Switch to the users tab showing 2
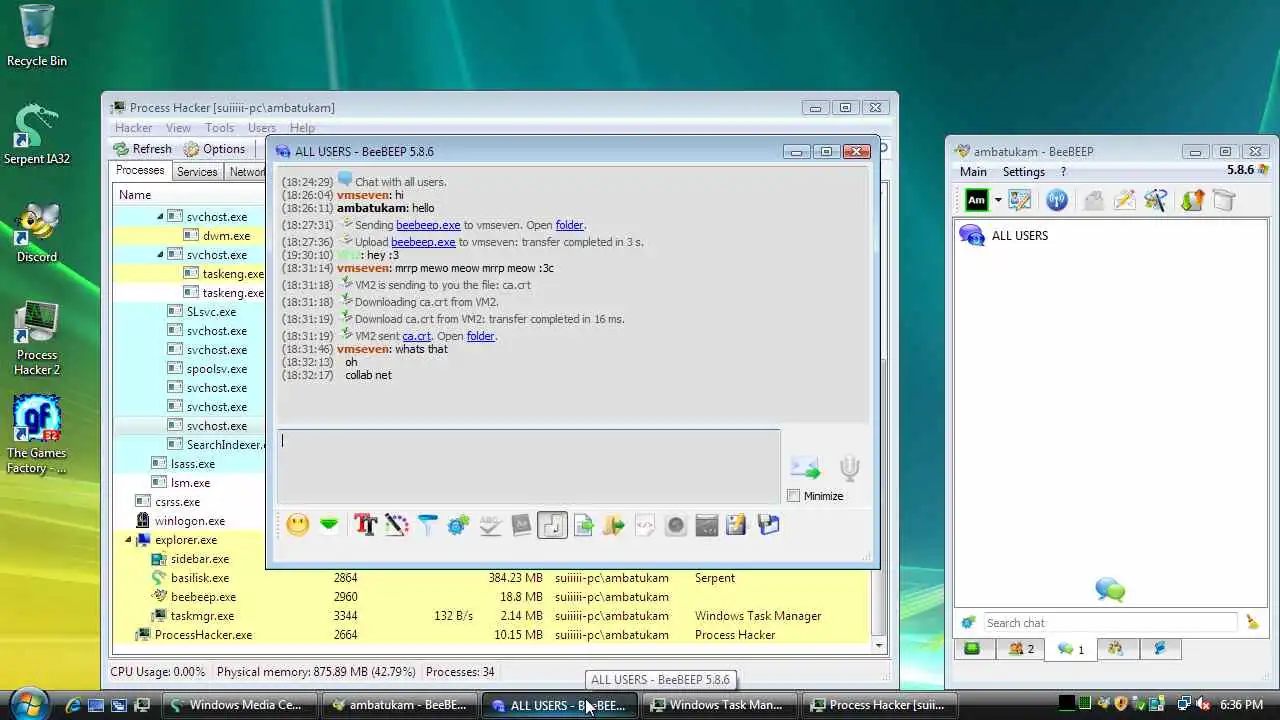Image resolution: width=1280 pixels, height=720 pixels. coord(1021,649)
